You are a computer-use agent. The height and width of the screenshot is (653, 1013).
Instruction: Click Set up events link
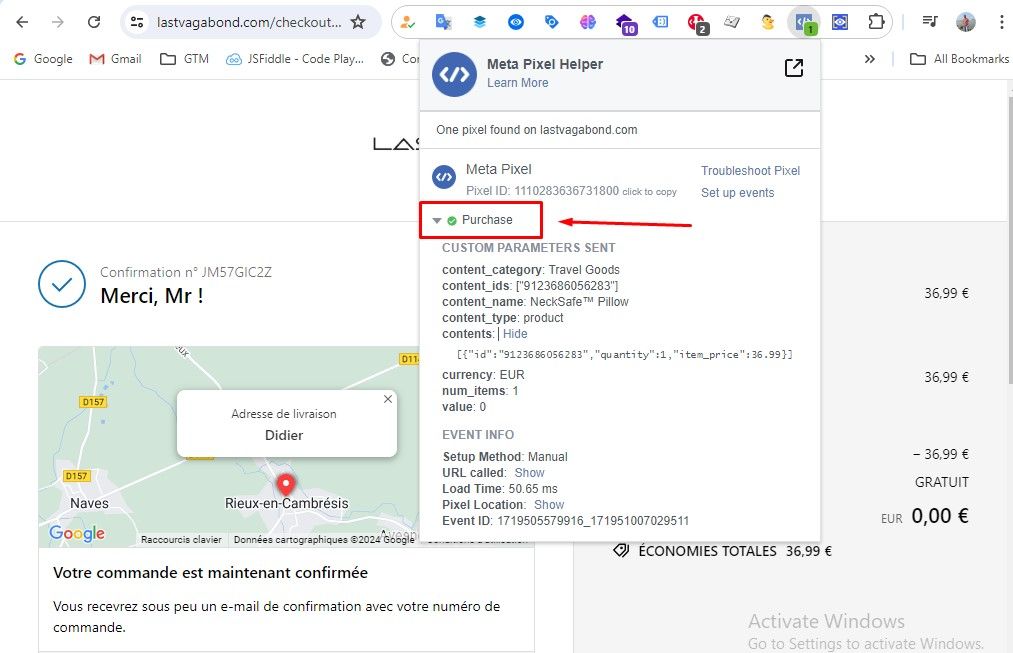(x=737, y=192)
